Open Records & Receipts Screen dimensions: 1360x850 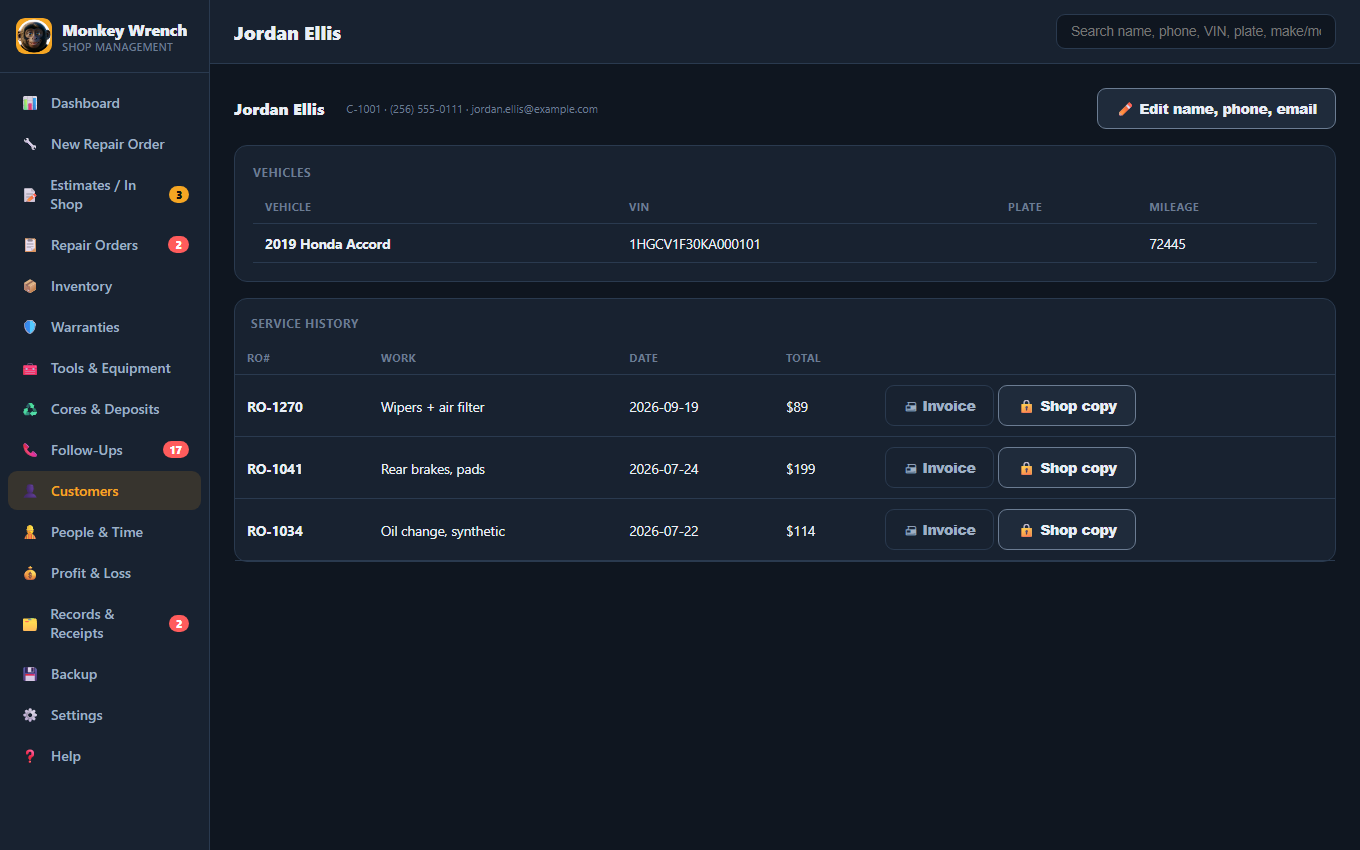104,624
